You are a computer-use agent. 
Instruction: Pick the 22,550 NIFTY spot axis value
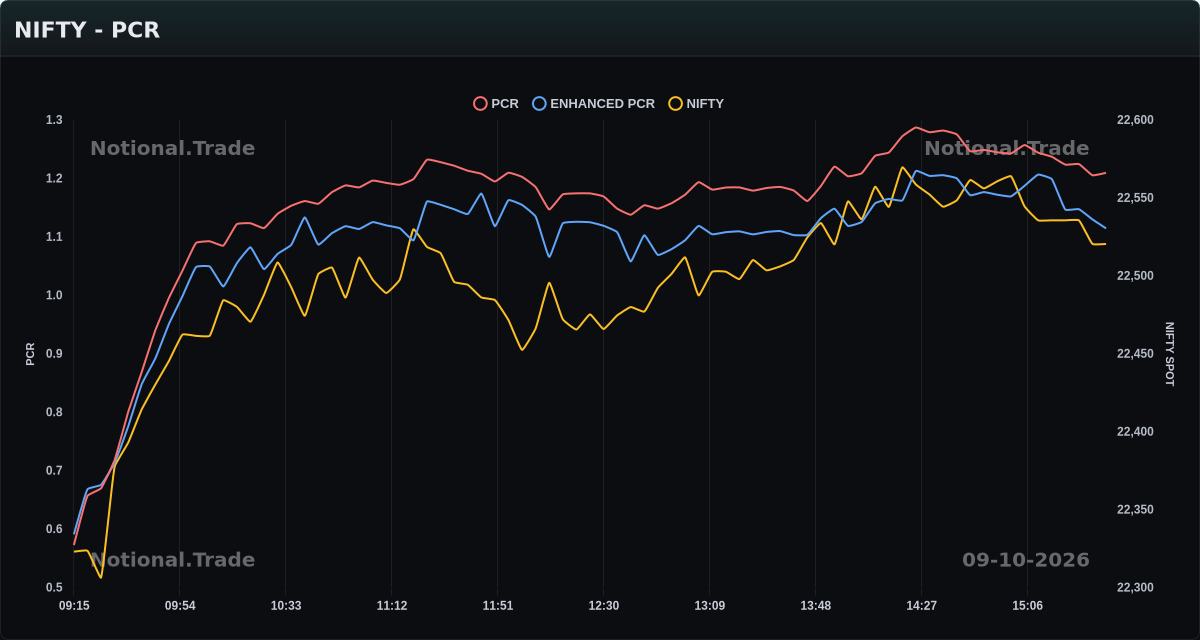click(x=1135, y=198)
